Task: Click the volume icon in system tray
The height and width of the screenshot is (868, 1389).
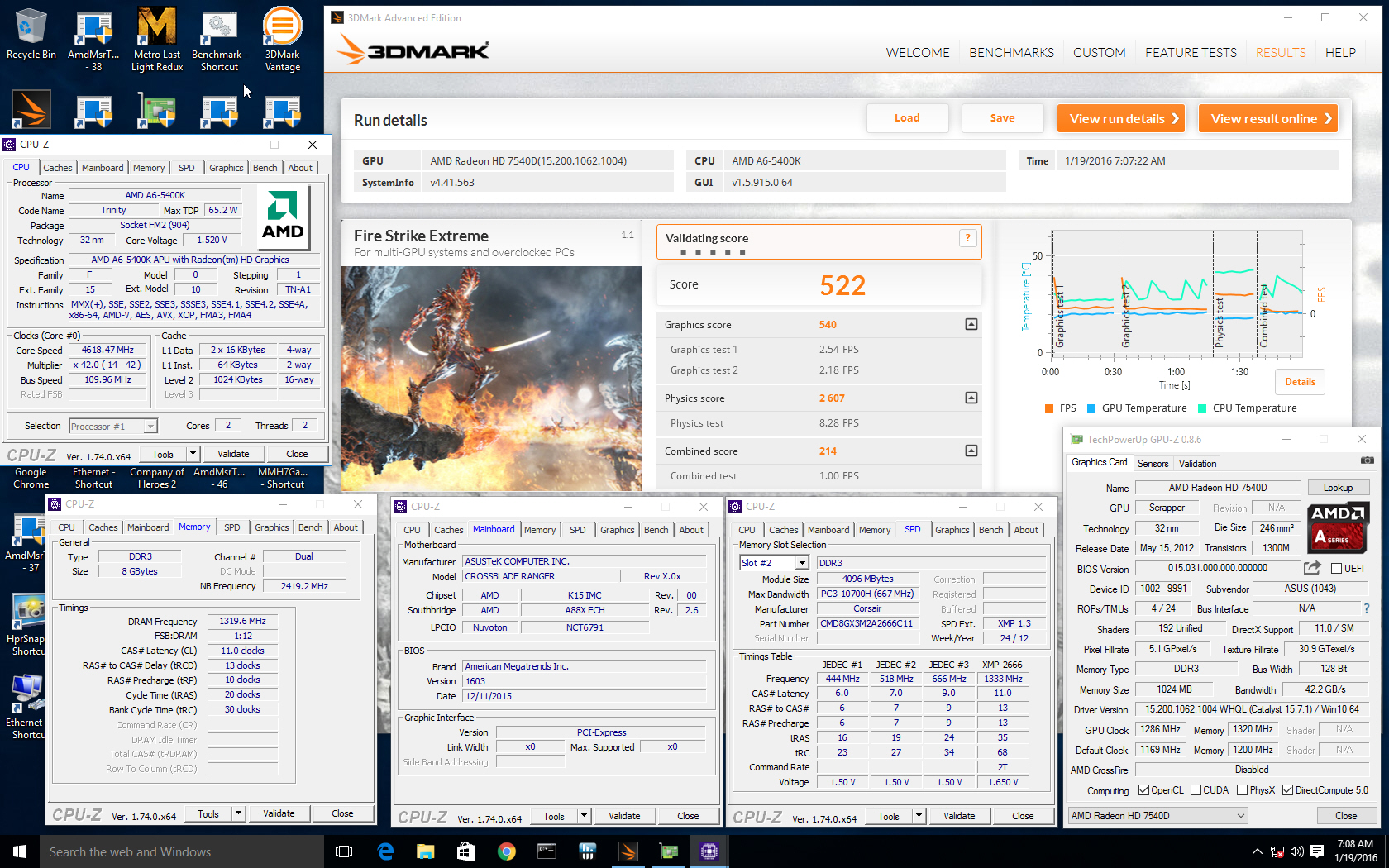Action: (x=1296, y=851)
